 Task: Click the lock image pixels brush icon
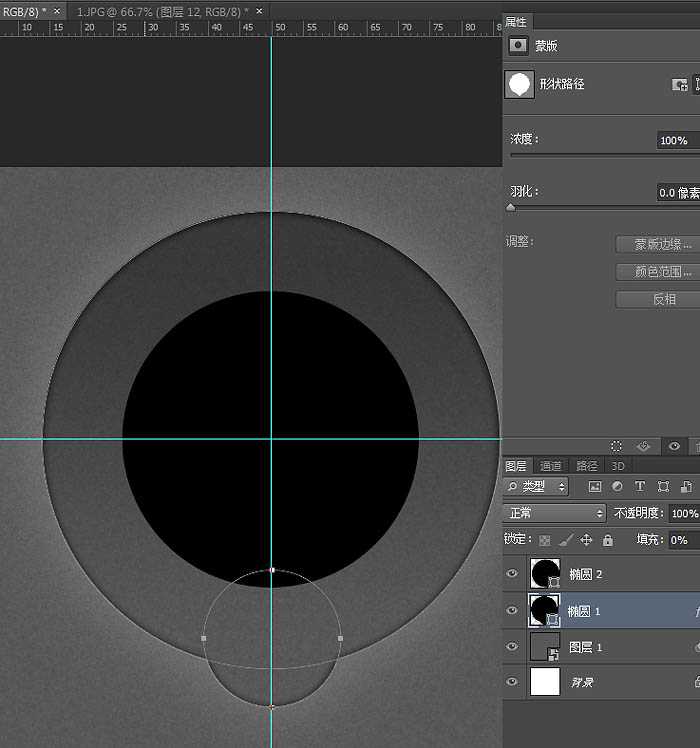[566, 540]
